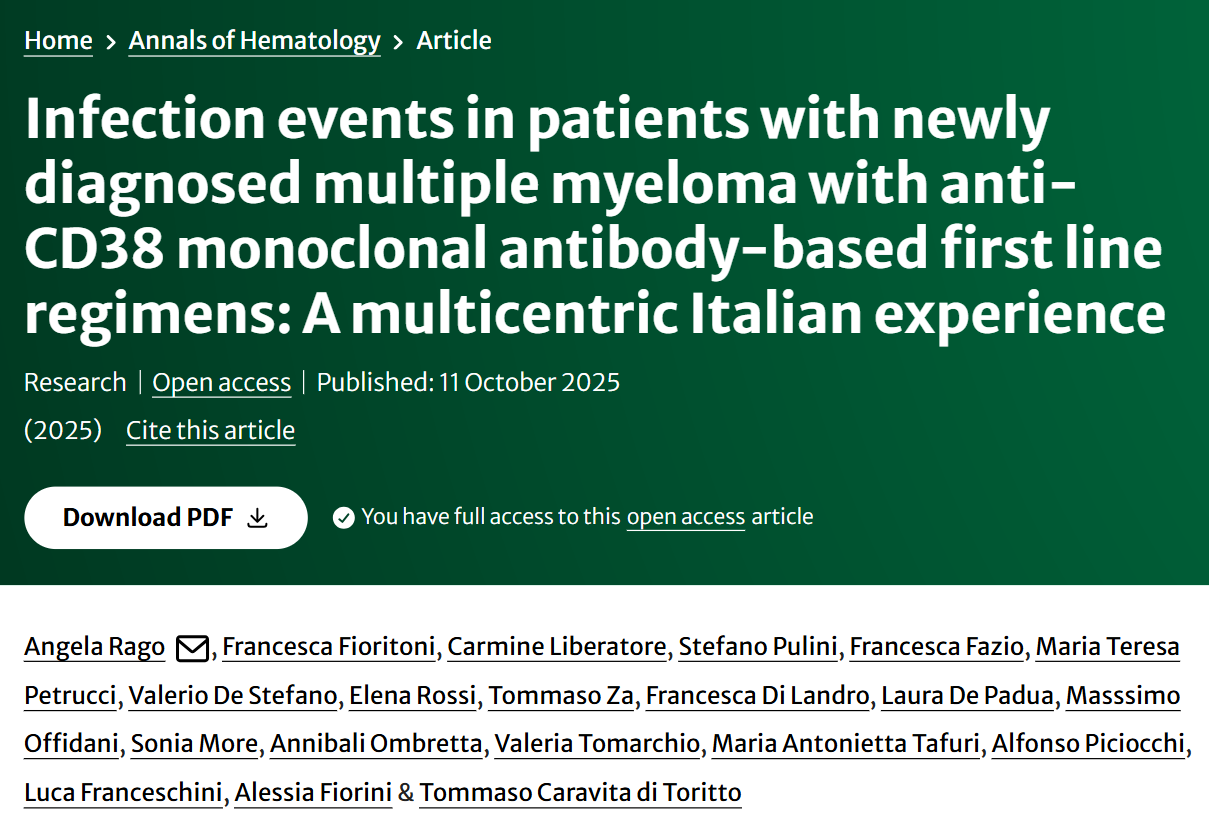Screen dimensions: 1209x831
Task: View author Francesca Fazio
Action: (936, 647)
